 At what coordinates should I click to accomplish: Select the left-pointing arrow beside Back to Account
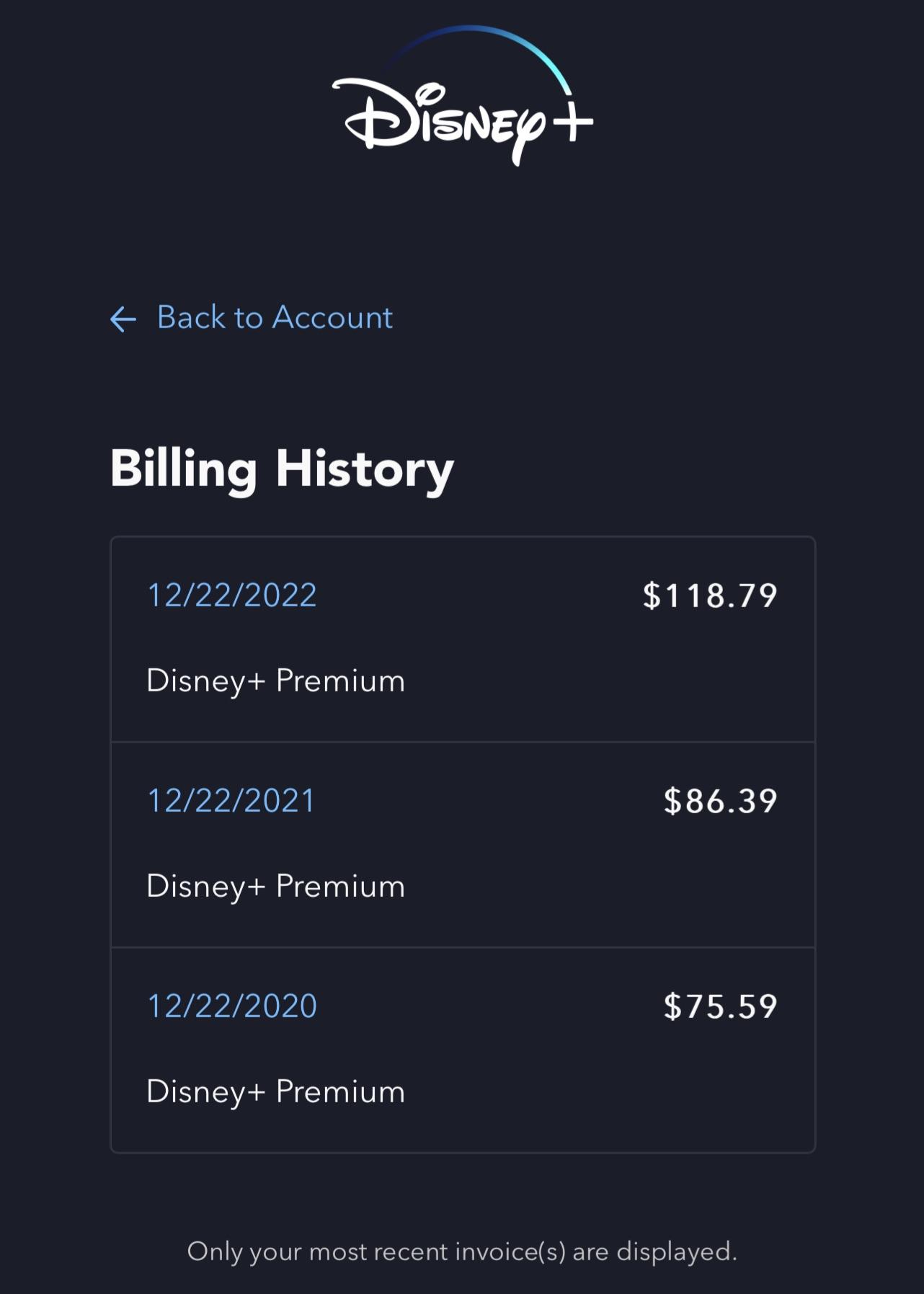124,319
